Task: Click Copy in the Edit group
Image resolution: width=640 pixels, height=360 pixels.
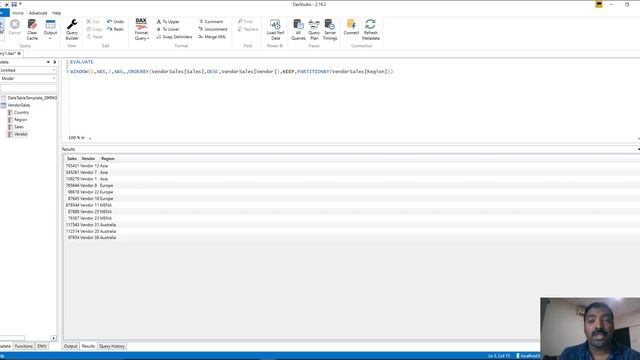Action: coord(94,29)
